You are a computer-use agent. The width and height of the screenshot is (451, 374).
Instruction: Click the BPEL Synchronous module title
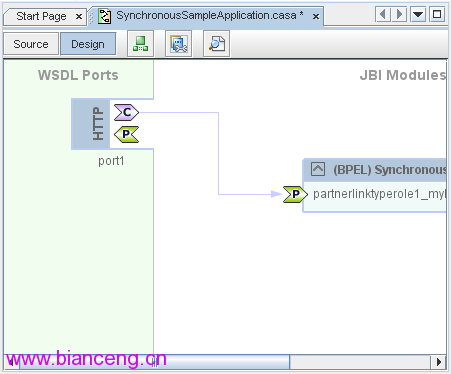pyautogui.click(x=389, y=170)
